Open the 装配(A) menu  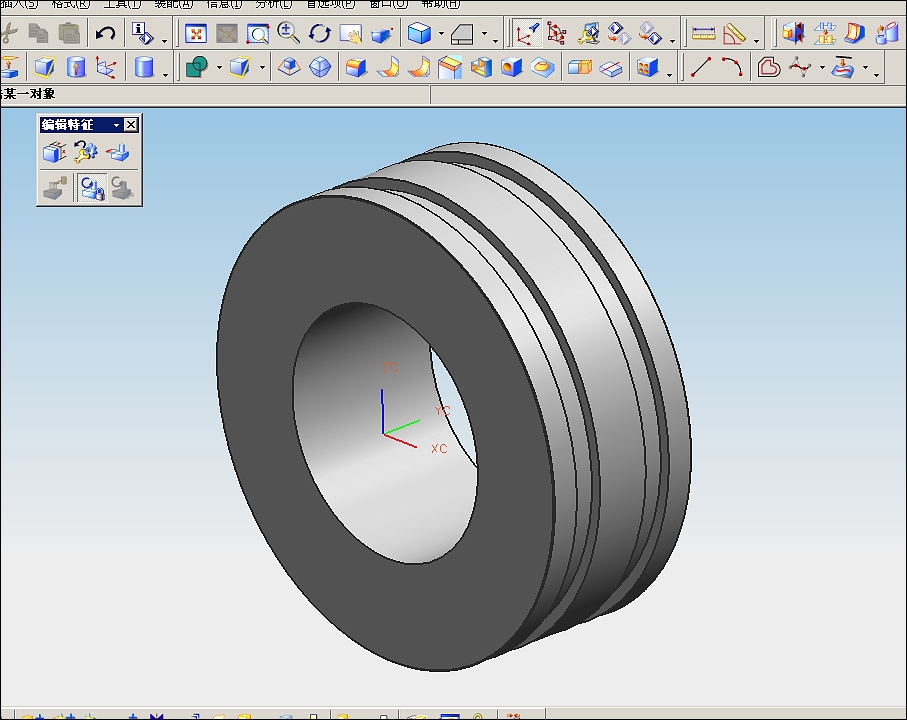pos(174,4)
